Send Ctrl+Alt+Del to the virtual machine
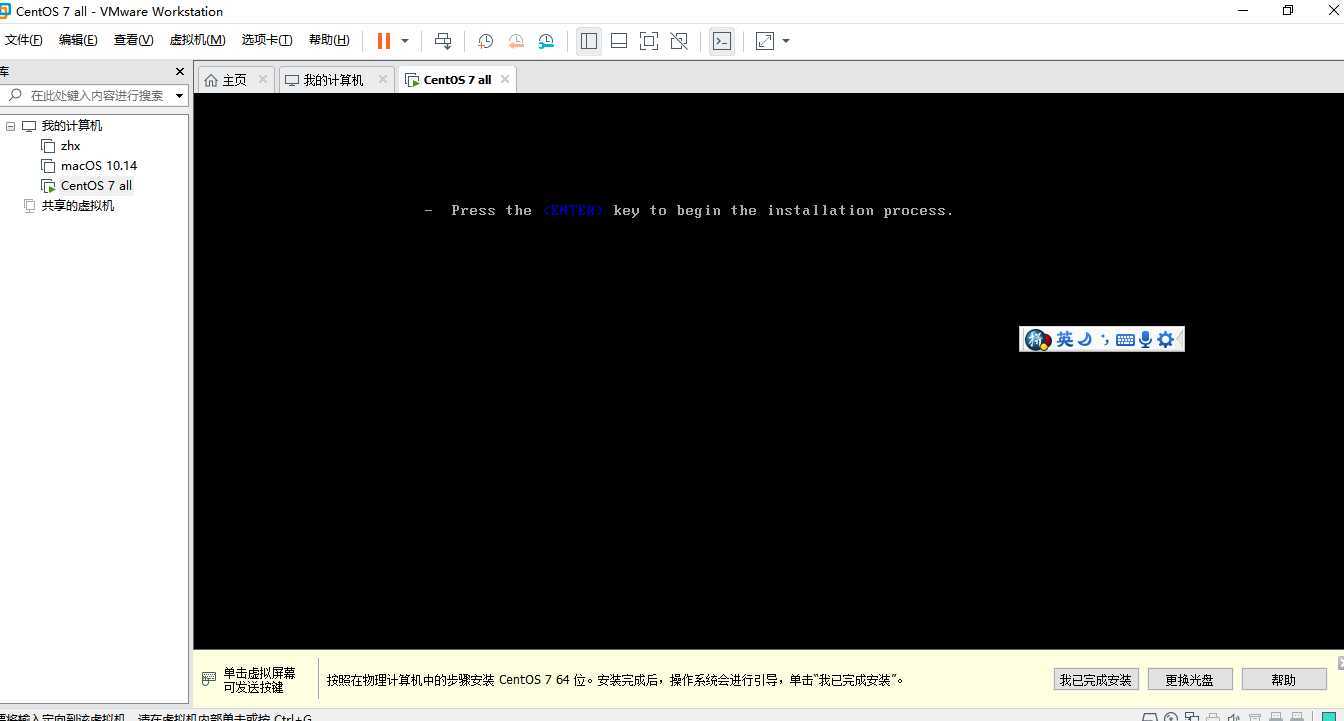Image resolution: width=1344 pixels, height=721 pixels. (x=443, y=41)
